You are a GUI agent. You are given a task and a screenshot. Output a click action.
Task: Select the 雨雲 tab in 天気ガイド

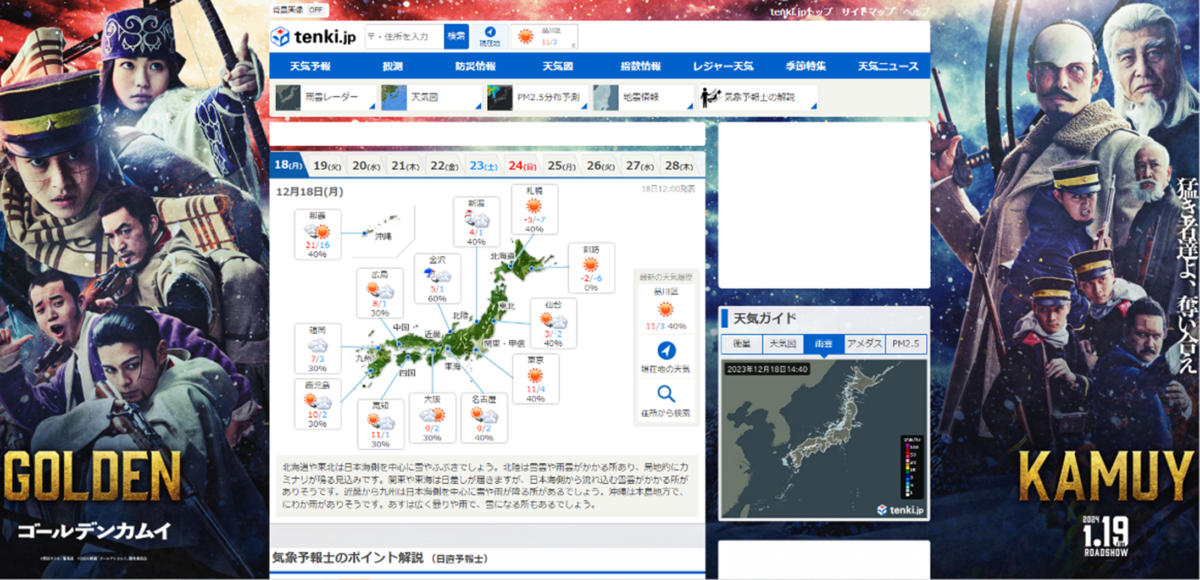825,343
